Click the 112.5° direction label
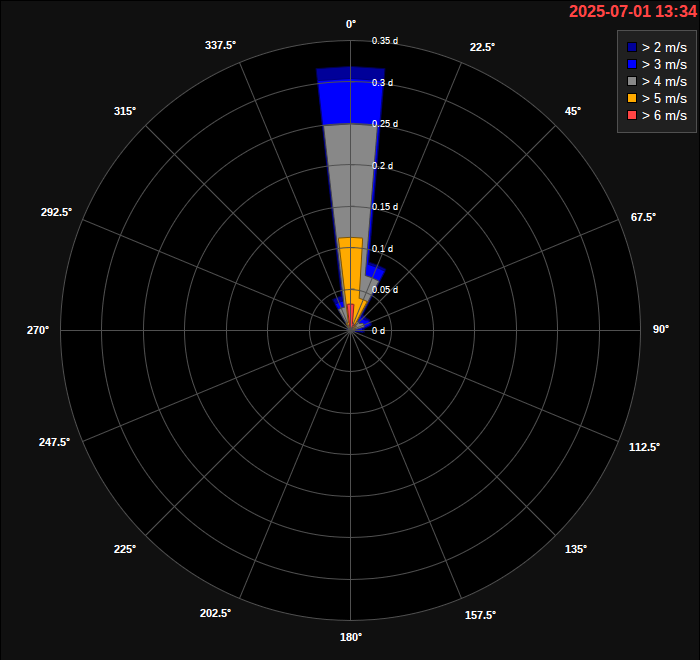 (x=644, y=447)
